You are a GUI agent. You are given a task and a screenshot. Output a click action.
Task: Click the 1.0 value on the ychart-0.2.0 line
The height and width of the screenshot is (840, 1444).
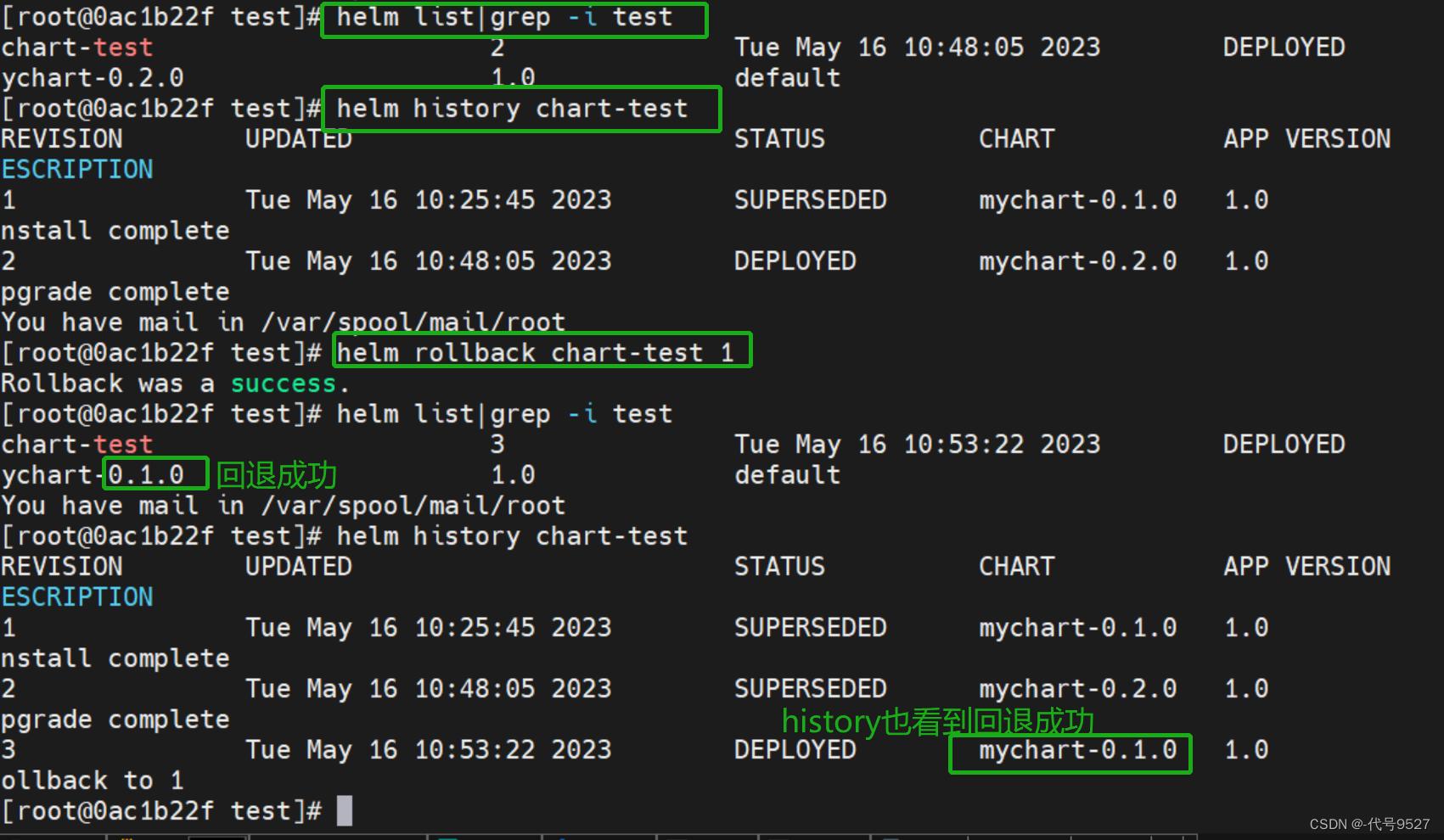(513, 78)
